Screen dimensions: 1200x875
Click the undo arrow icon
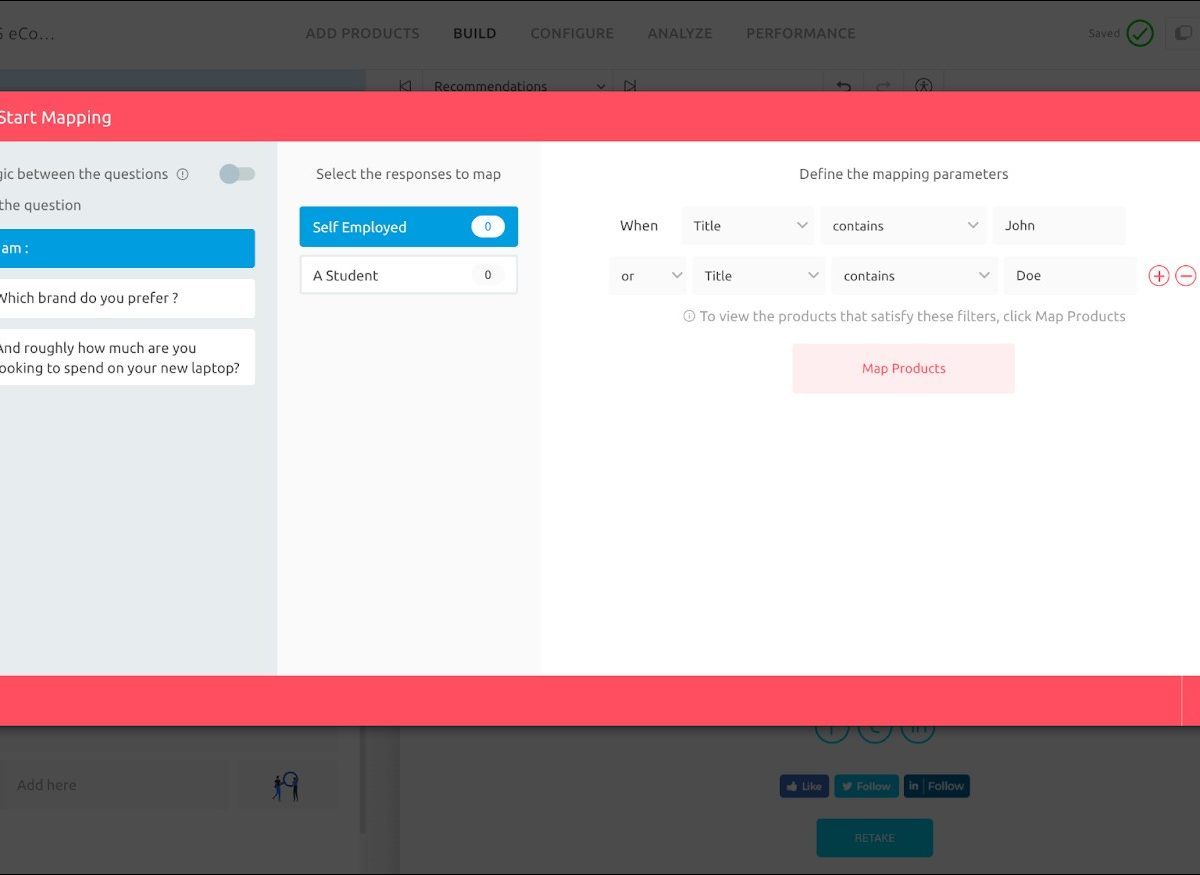[843, 86]
